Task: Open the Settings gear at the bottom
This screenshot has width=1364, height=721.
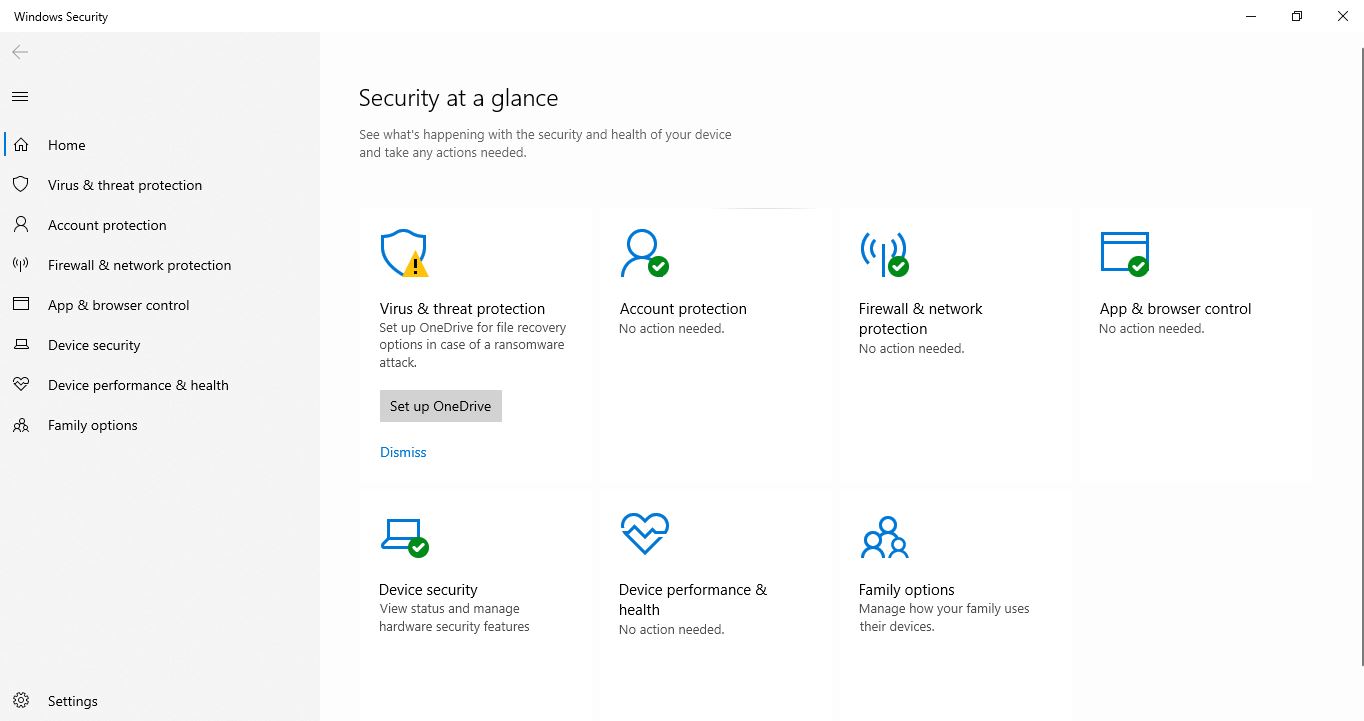Action: (20, 700)
